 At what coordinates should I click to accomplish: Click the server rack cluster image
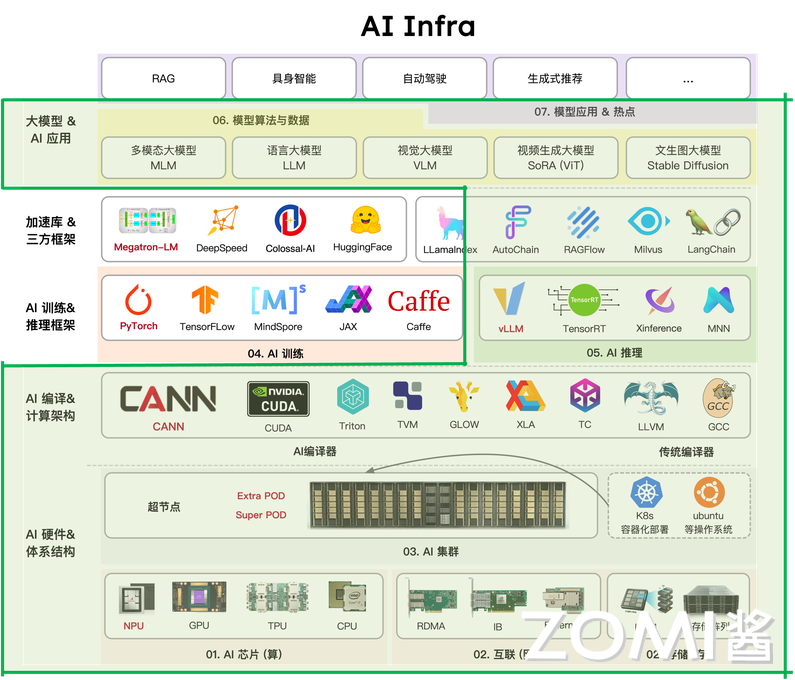pos(448,504)
